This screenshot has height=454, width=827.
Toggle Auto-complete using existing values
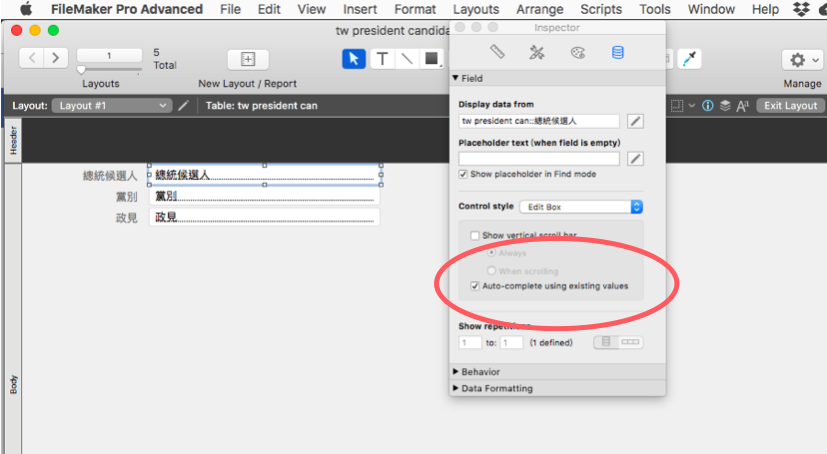[475, 286]
